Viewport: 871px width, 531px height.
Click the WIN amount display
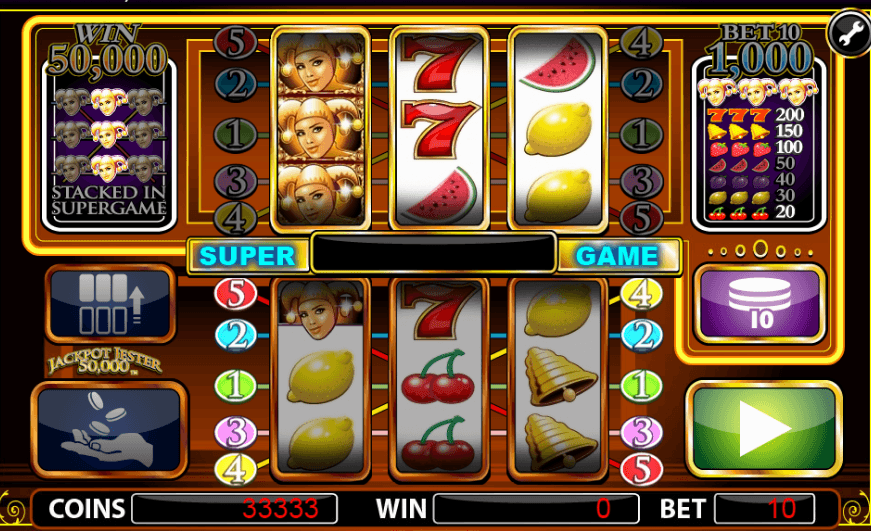tap(536, 508)
